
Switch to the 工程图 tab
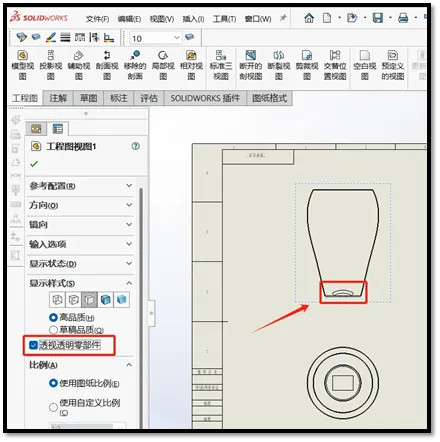pyautogui.click(x=25, y=98)
